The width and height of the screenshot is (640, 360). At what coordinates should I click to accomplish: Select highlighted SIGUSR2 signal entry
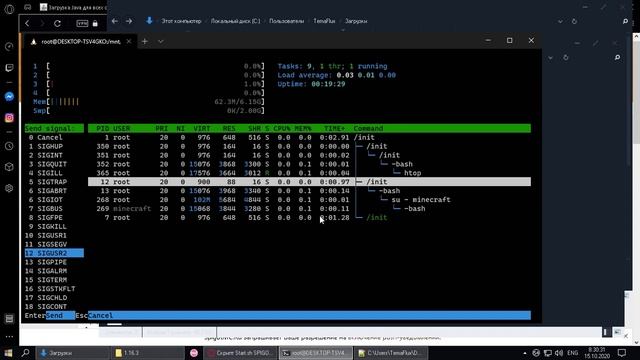(54, 253)
